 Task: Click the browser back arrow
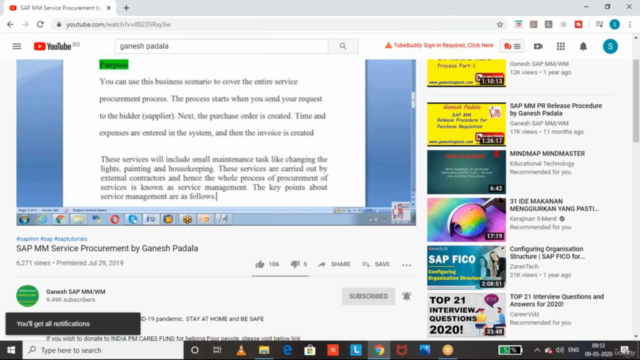(10, 24)
